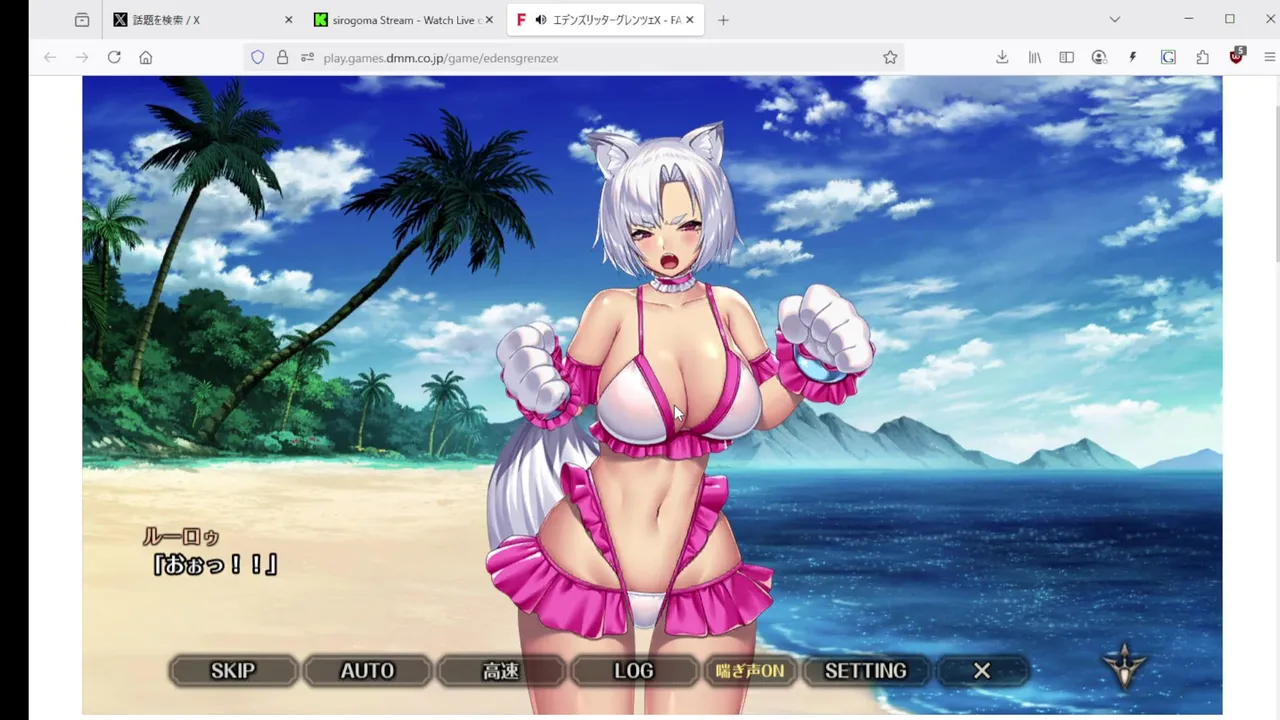Advance the dialogue text 『おぉっ！！』
Screen dimensions: 1280x720
[x=214, y=565]
